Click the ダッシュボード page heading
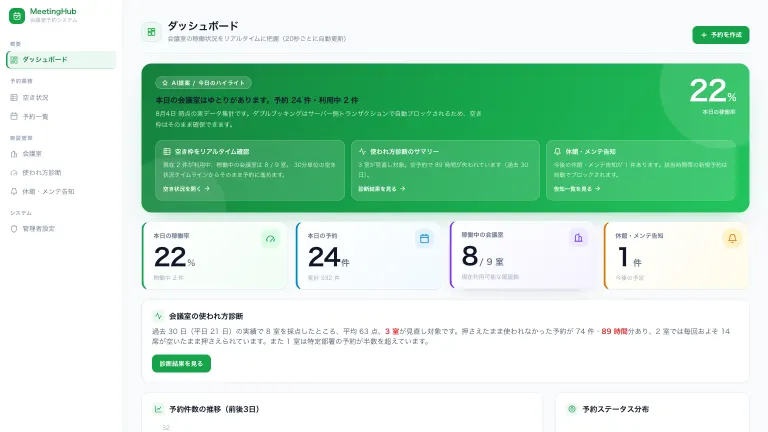Screen dimensions: 768x432 pos(203,25)
